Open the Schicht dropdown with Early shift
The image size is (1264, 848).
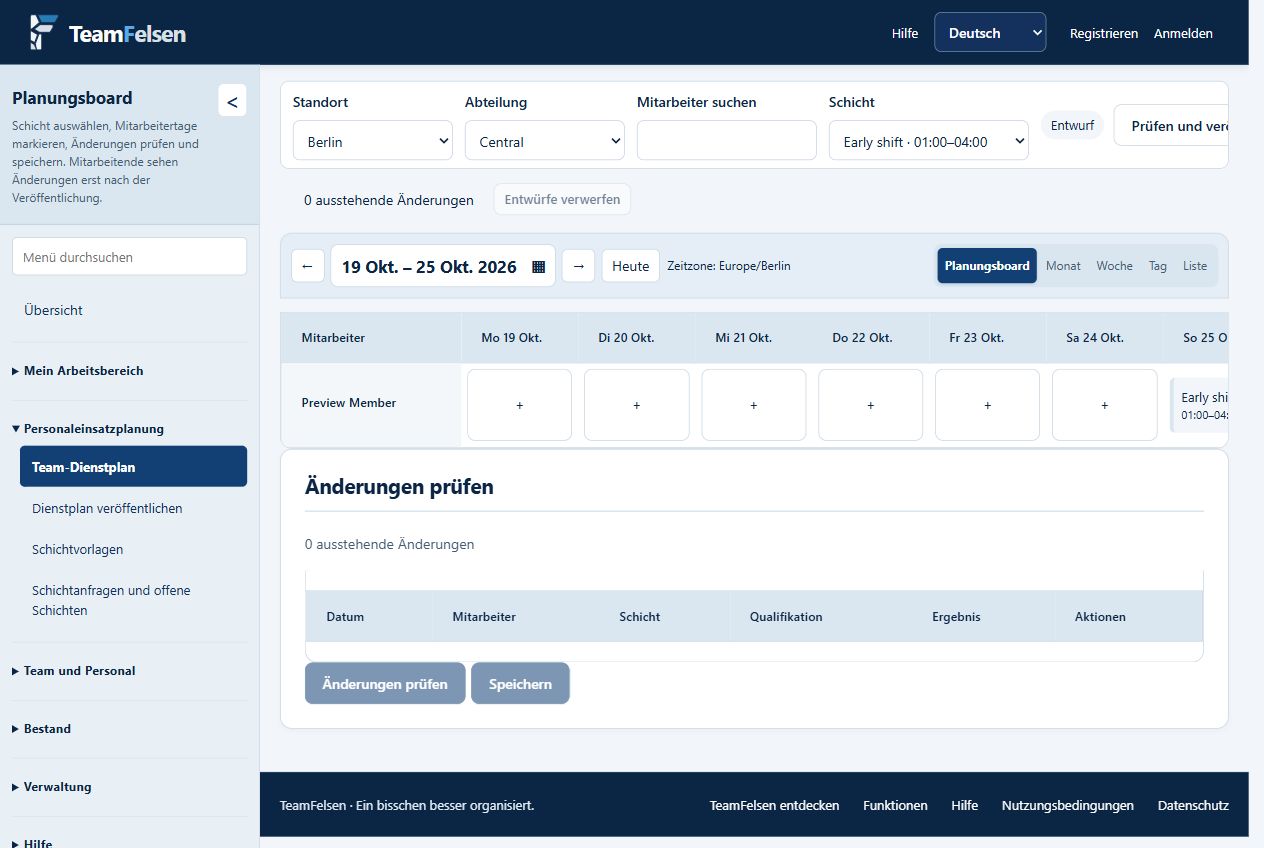929,141
